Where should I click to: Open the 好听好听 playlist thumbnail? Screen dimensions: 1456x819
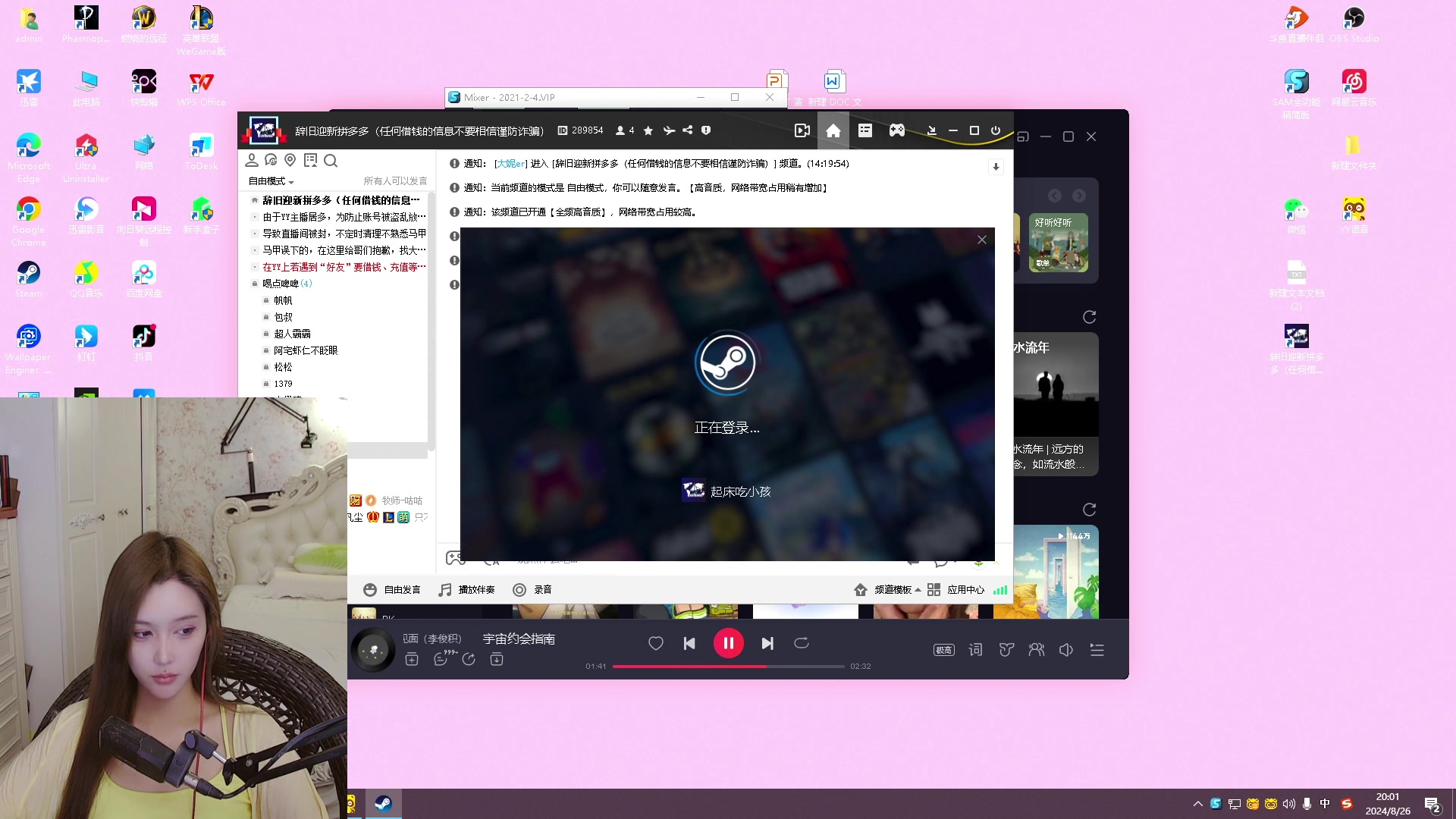[1059, 243]
